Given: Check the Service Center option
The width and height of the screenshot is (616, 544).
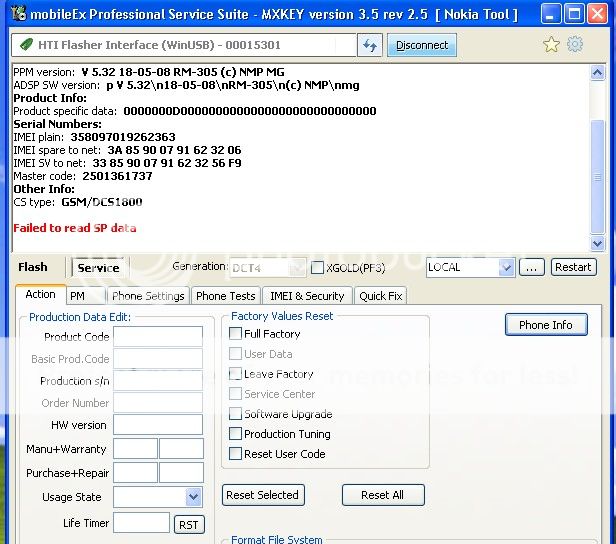Looking at the screenshot, I should tap(235, 394).
